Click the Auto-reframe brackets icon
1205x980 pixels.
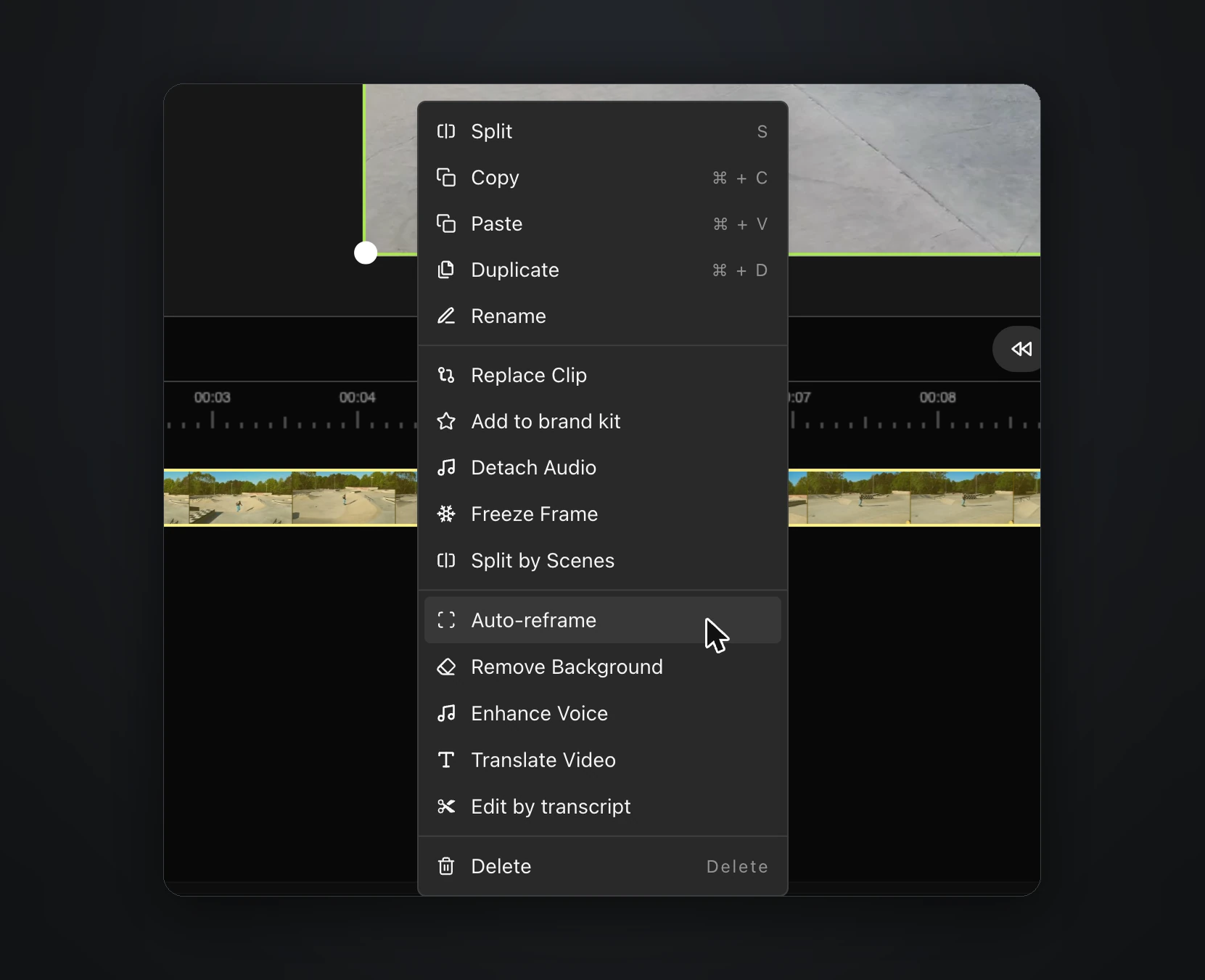click(446, 620)
